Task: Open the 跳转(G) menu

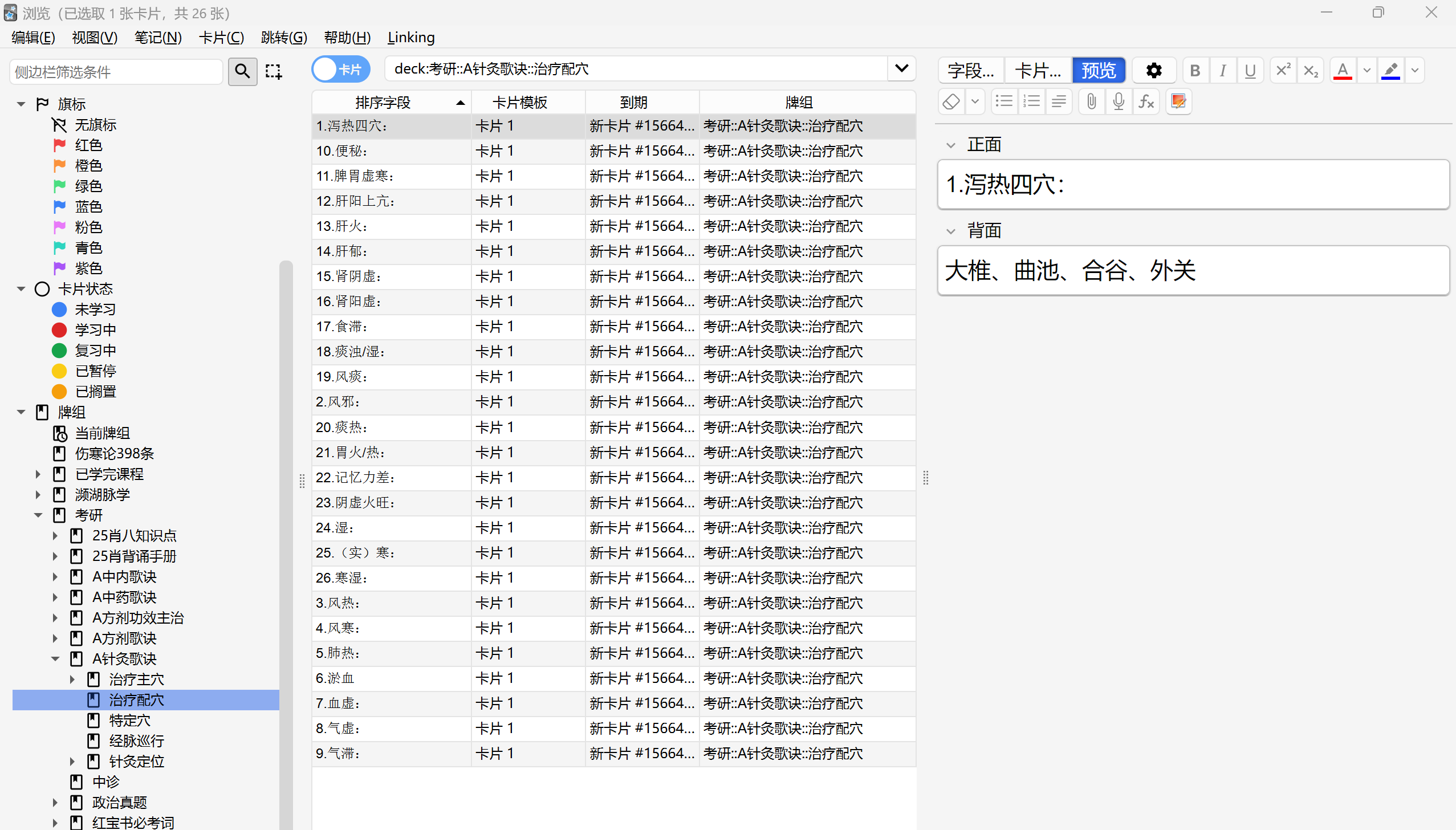Action: tap(284, 38)
